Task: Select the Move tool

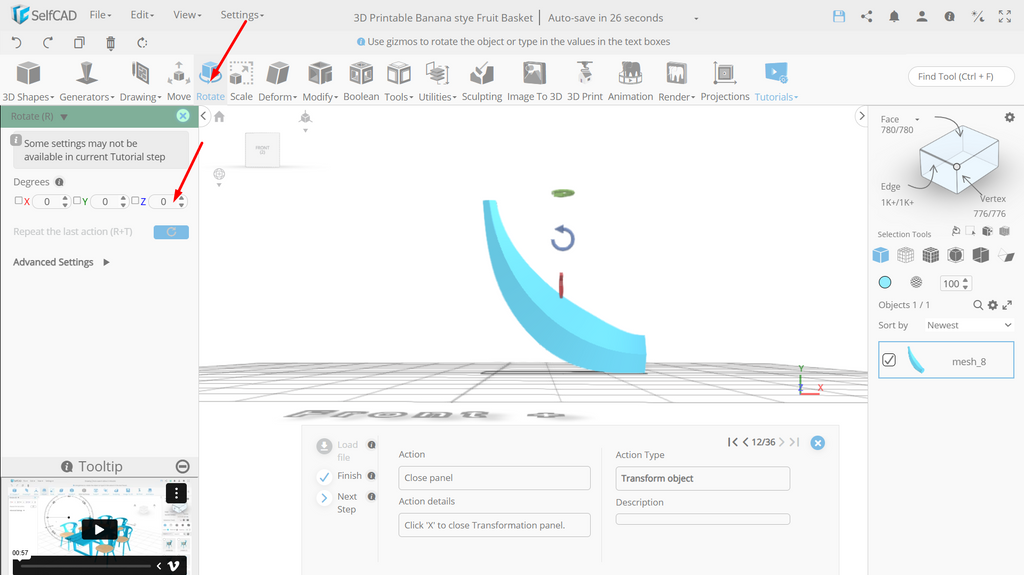Action: pos(178,81)
